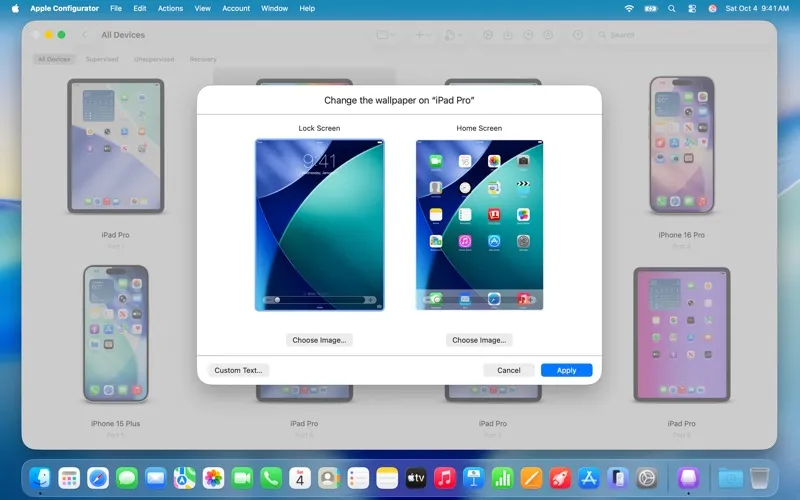Click the "iPhone 15 Plus" device name
Image resolution: width=800 pixels, height=500 pixels.
116,423
